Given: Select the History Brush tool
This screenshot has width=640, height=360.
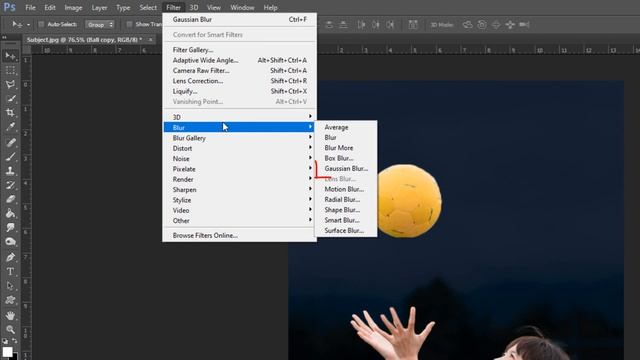Looking at the screenshot, I should [x=10, y=185].
